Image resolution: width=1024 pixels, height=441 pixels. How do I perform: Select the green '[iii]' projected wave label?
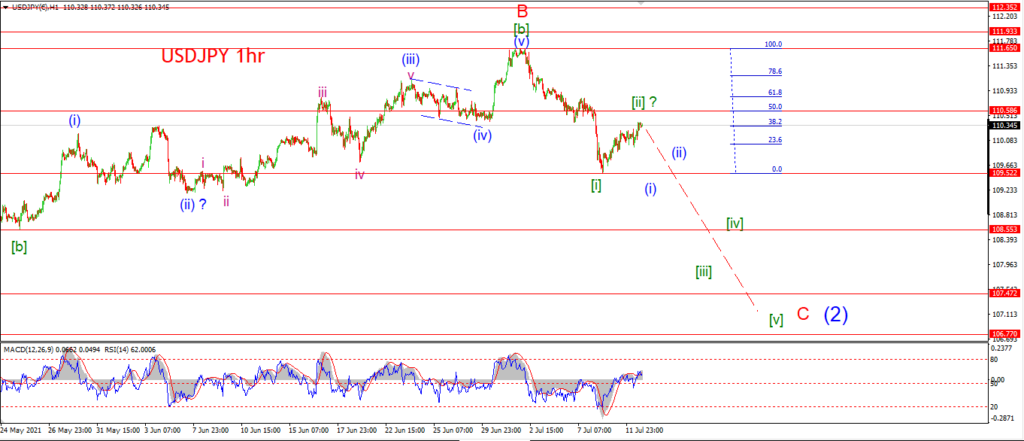pos(703,272)
